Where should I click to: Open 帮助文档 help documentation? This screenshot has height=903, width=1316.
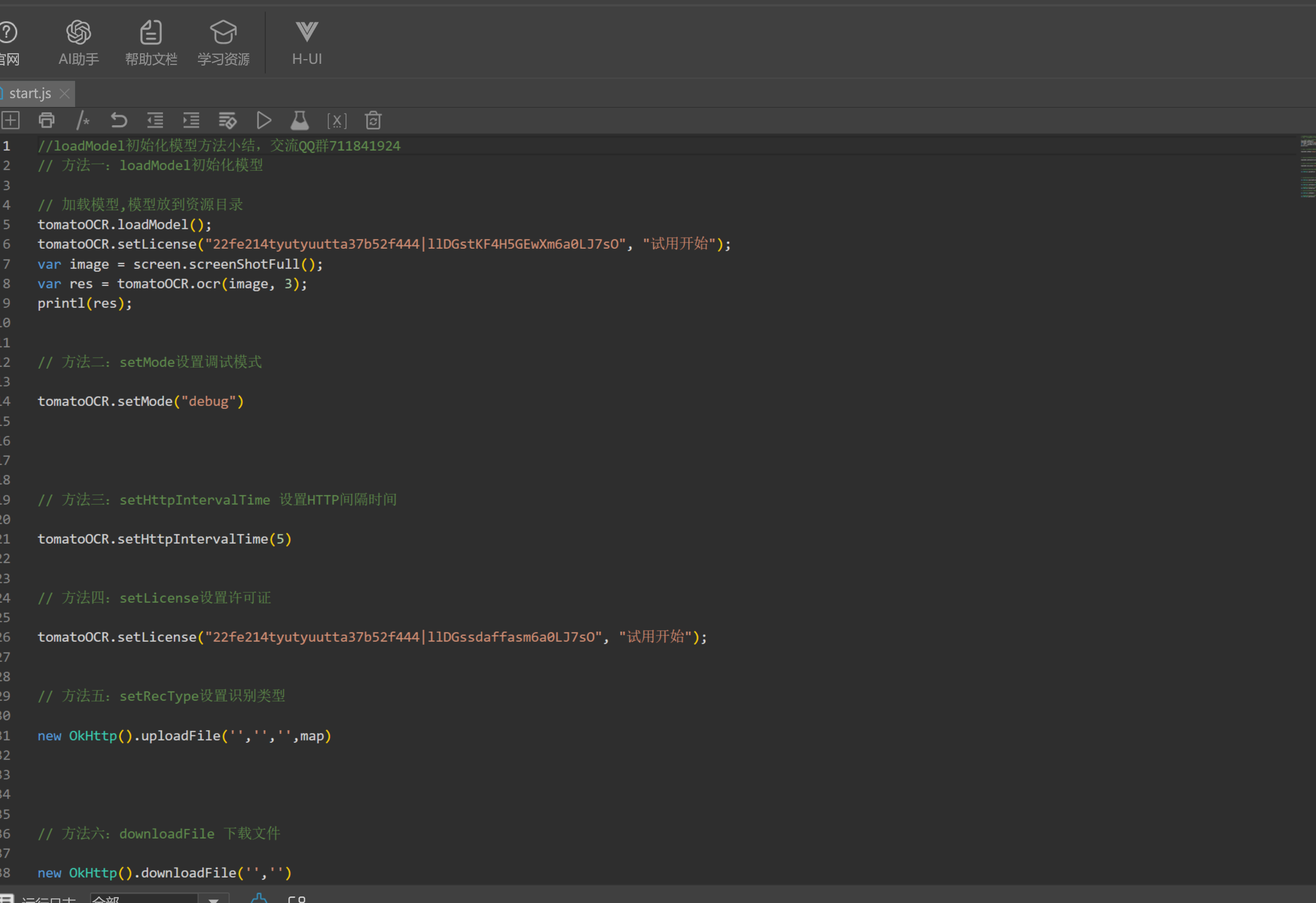(151, 43)
